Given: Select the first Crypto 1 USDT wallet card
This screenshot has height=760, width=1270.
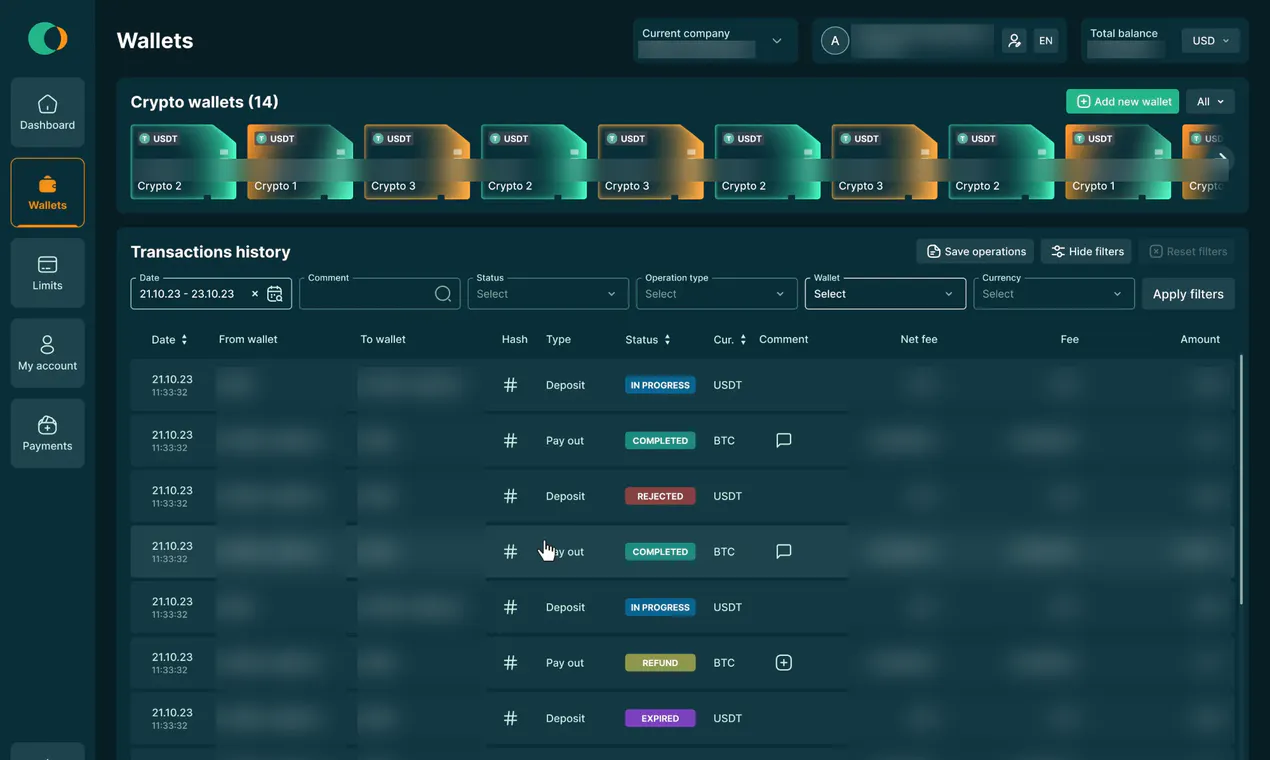Looking at the screenshot, I should coord(300,162).
